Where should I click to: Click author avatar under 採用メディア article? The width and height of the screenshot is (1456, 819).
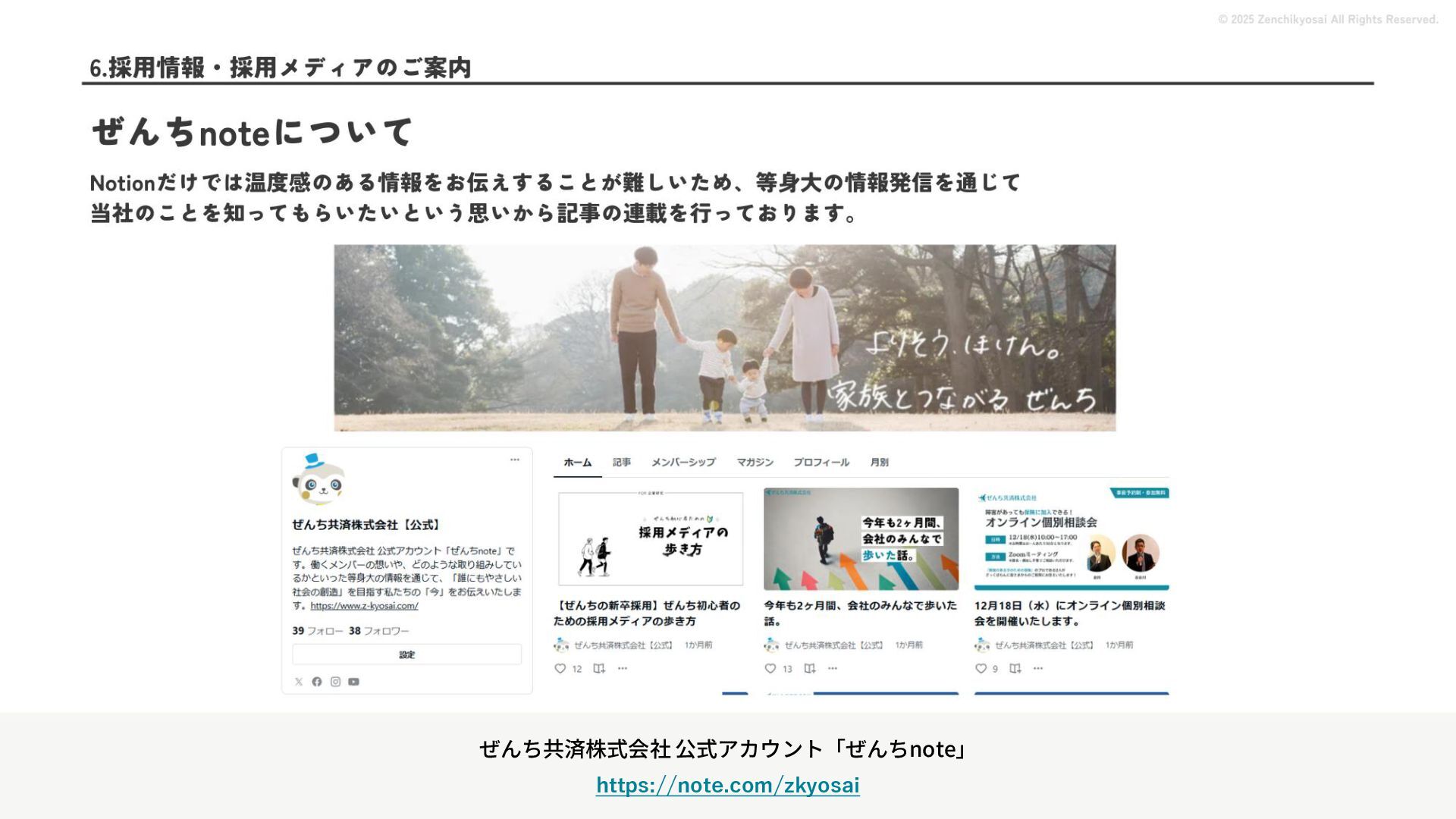pyautogui.click(x=561, y=645)
